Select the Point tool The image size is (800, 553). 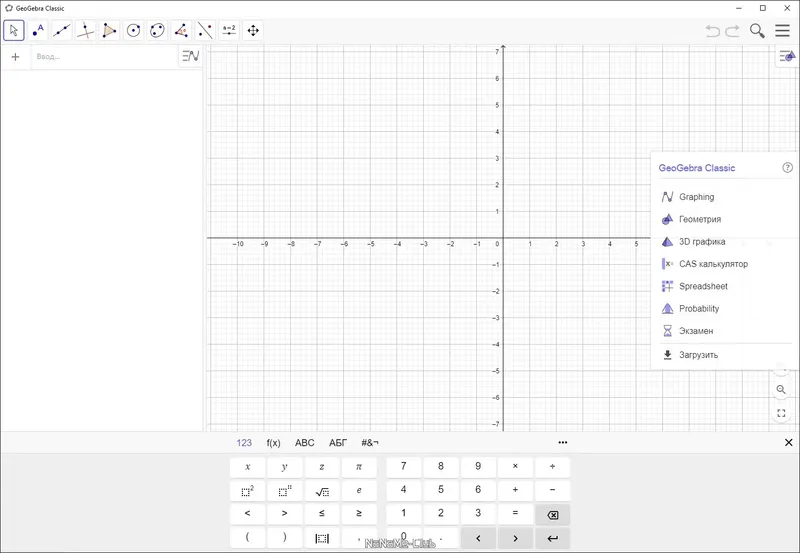[x=38, y=31]
